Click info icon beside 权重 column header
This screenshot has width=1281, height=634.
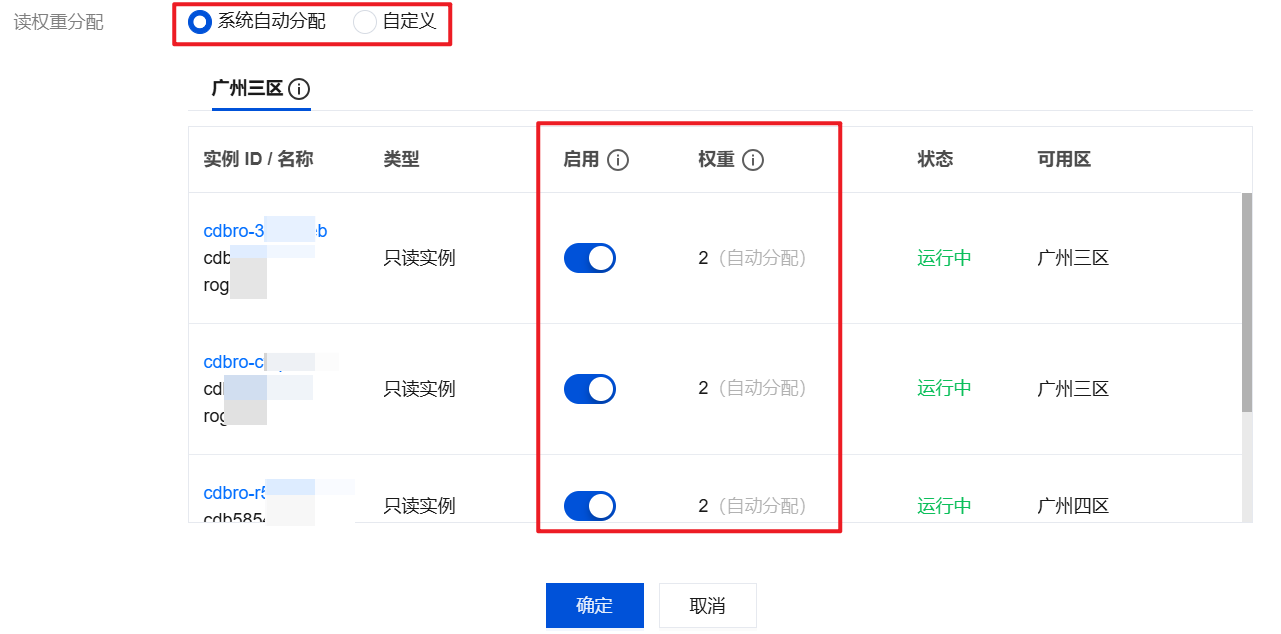tap(753, 160)
